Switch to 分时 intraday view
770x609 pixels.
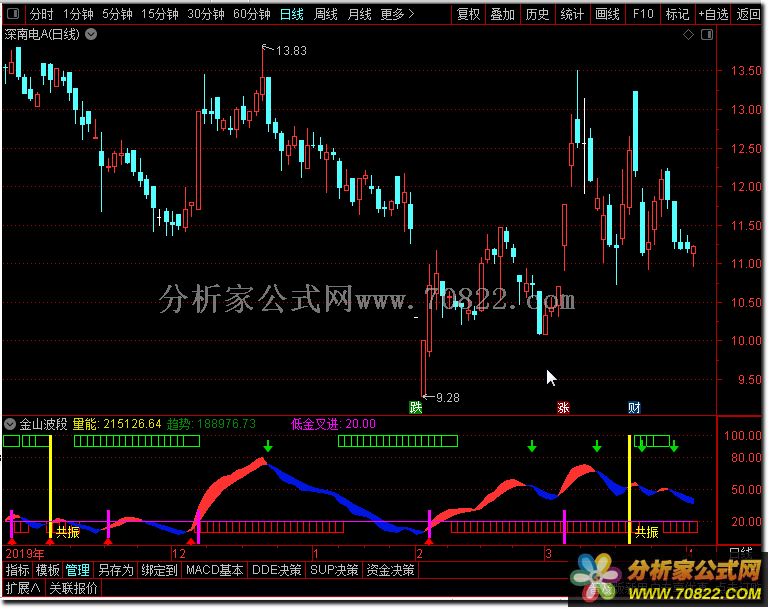pos(41,14)
